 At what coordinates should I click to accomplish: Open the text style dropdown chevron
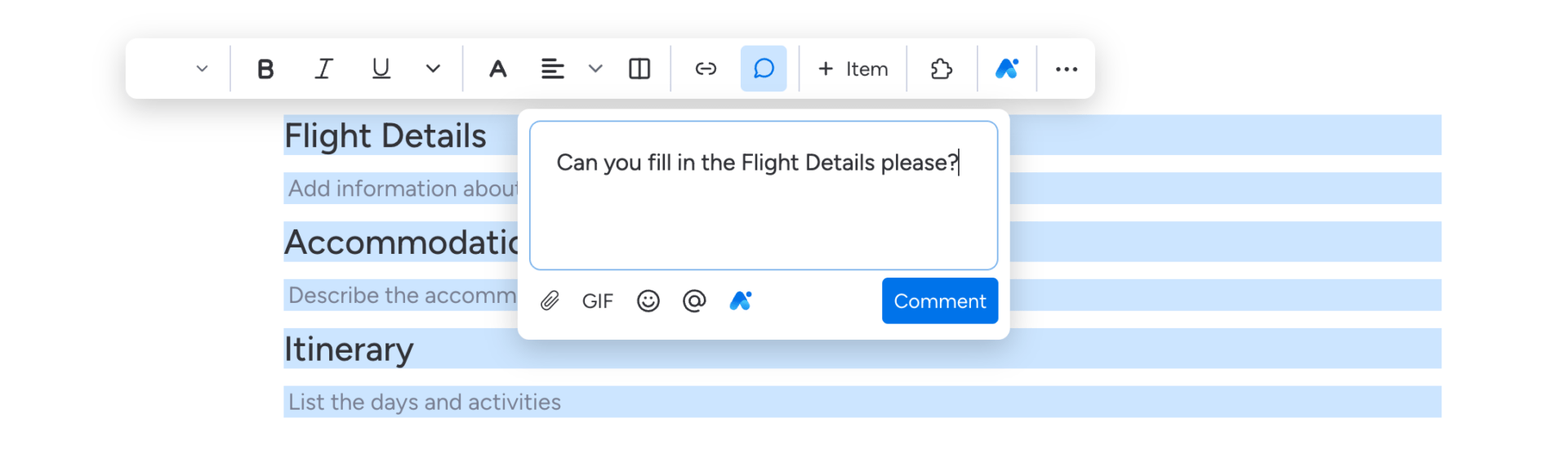202,69
